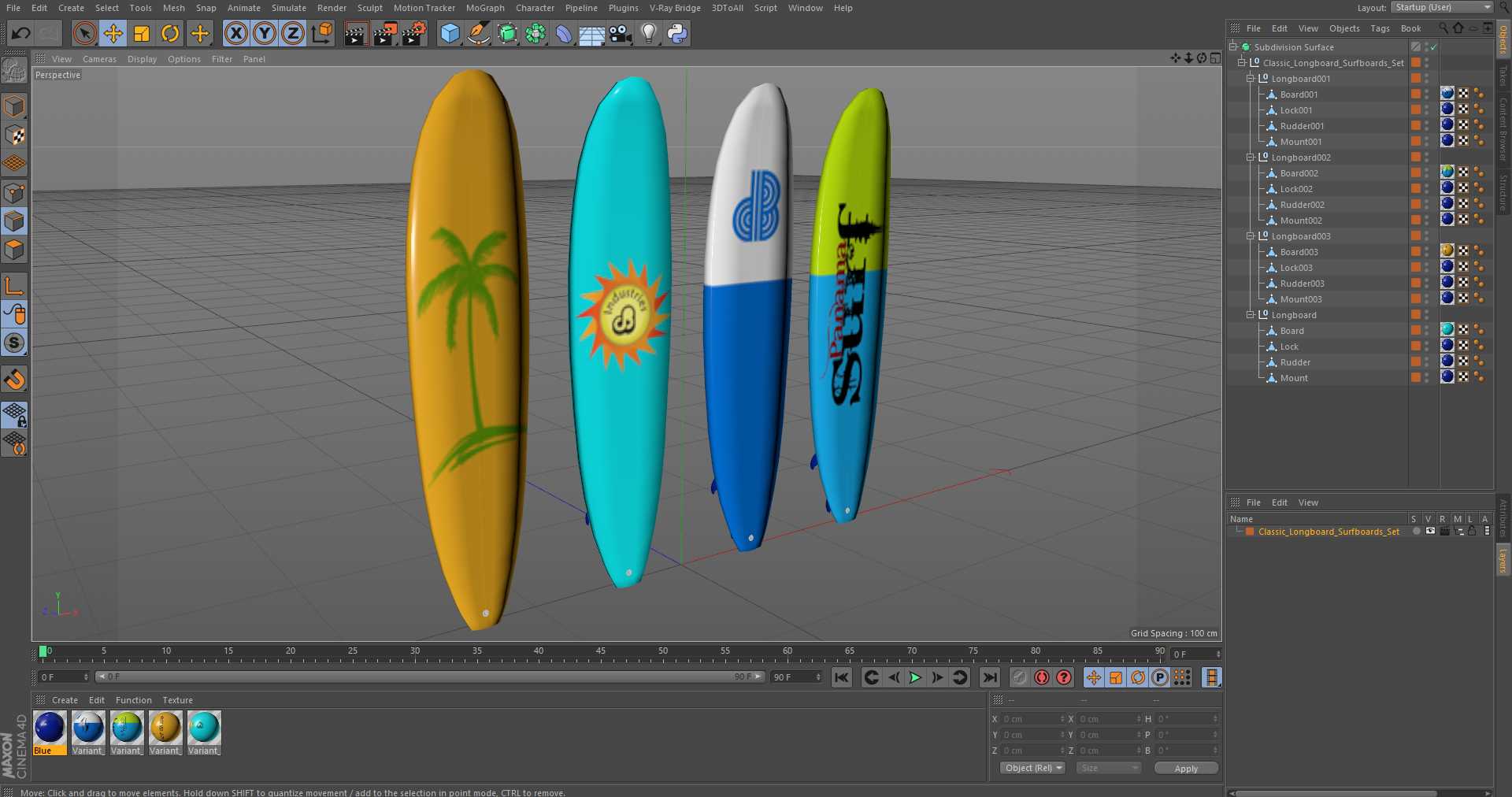
Task: Select the Blue material swatch
Action: (49, 732)
